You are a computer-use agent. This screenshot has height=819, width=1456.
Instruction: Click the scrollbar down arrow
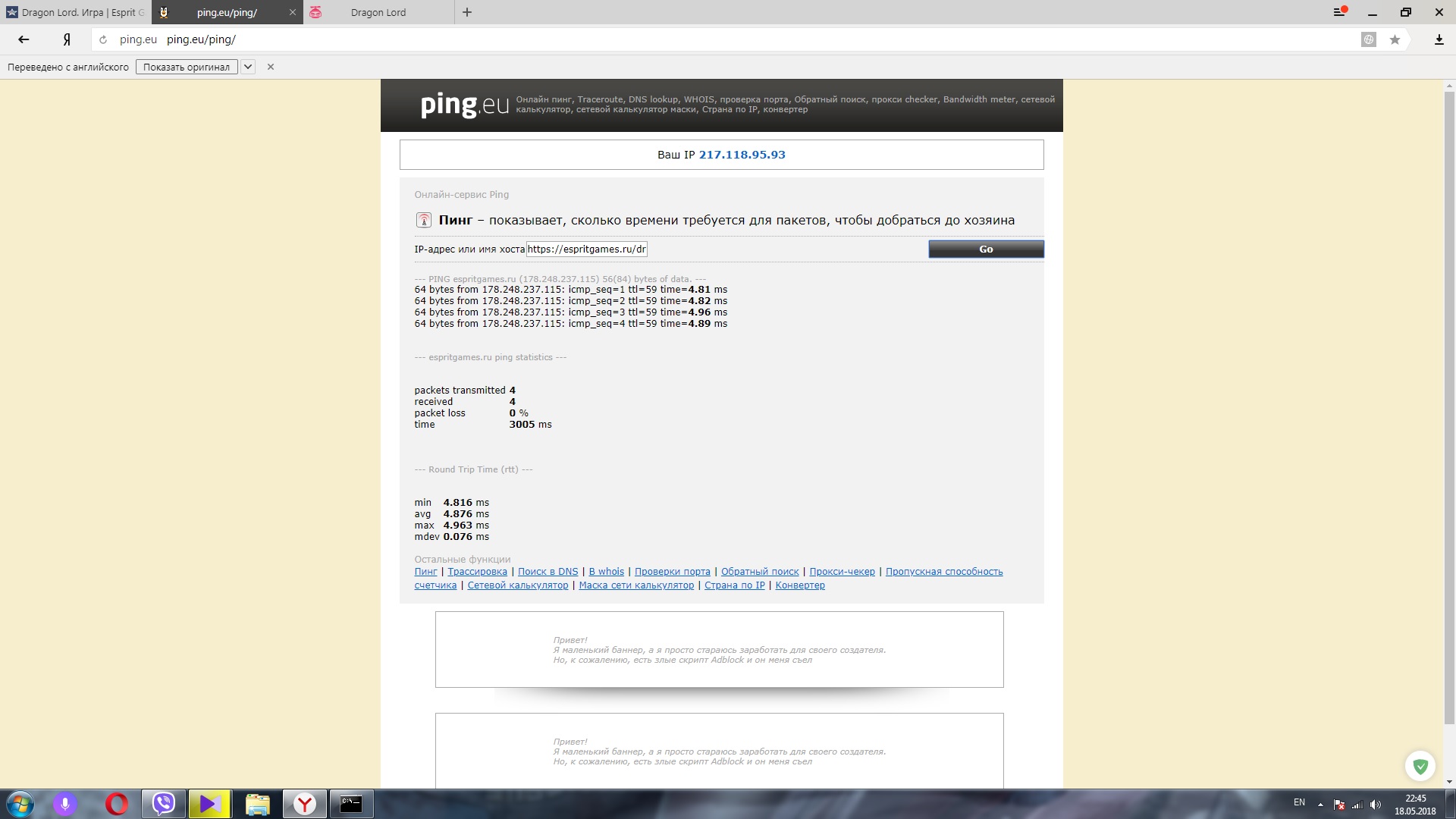tap(1449, 782)
